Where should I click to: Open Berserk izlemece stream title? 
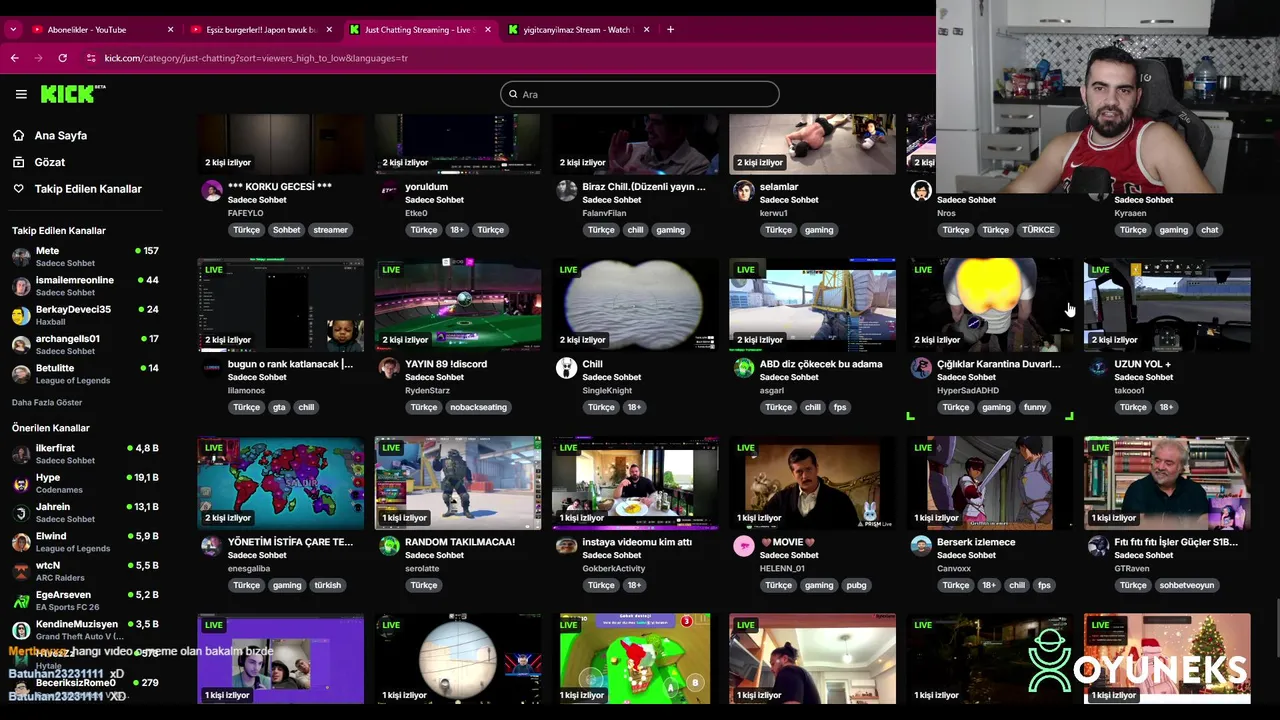(976, 542)
